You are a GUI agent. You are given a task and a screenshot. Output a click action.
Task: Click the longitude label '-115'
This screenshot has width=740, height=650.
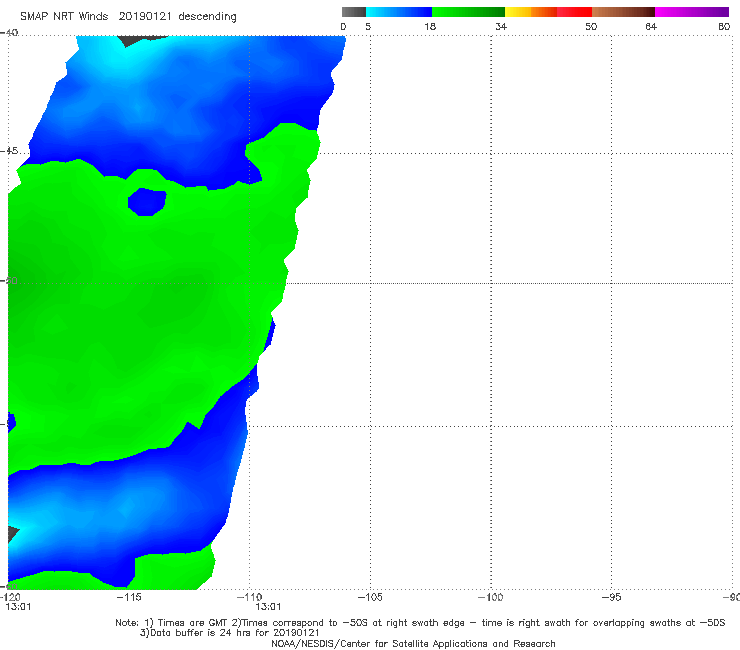coord(129,597)
